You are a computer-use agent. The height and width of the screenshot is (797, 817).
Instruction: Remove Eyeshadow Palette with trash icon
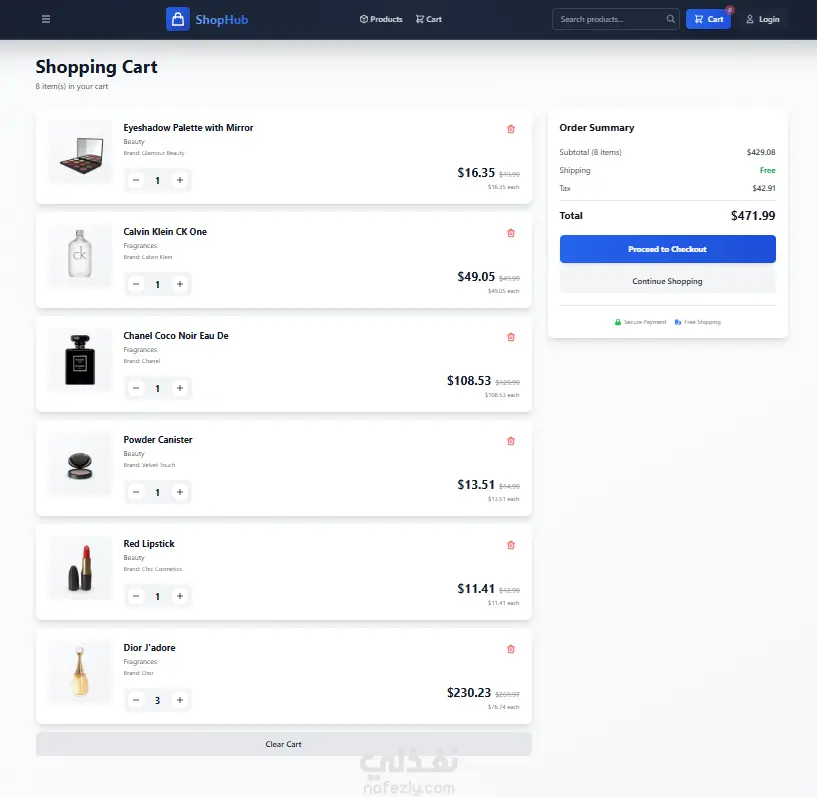pyautogui.click(x=511, y=129)
